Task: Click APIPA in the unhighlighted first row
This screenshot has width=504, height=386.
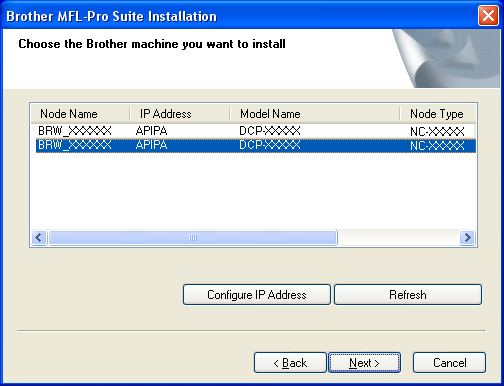Action: pos(151,131)
